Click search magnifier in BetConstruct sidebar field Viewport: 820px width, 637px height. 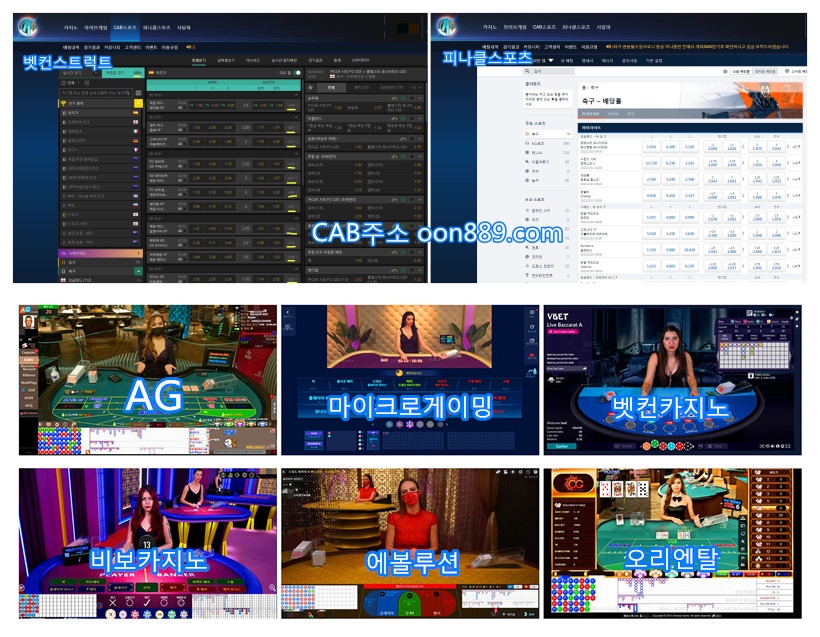point(129,93)
